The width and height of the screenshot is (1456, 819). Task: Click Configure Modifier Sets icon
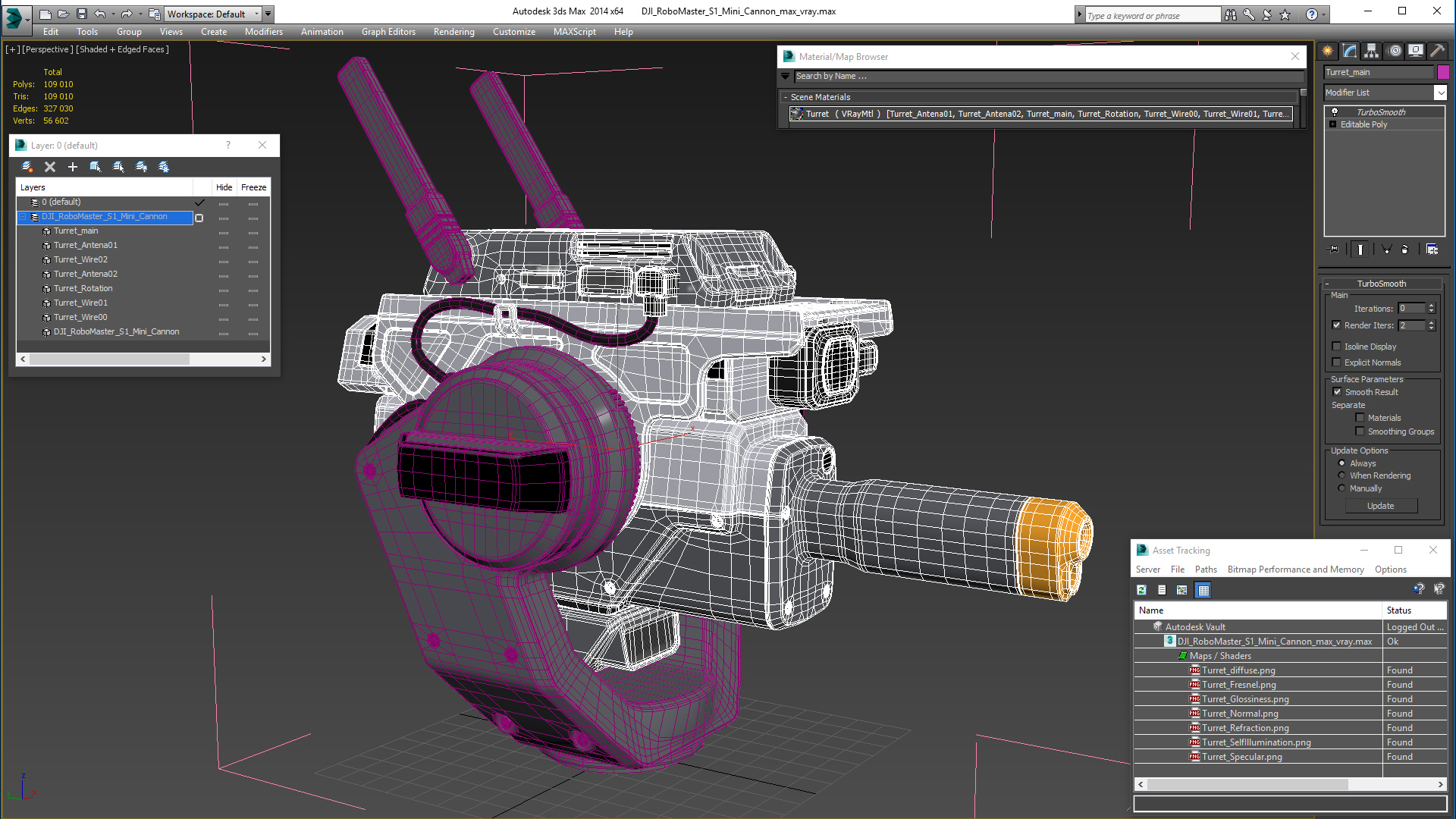[x=1432, y=249]
